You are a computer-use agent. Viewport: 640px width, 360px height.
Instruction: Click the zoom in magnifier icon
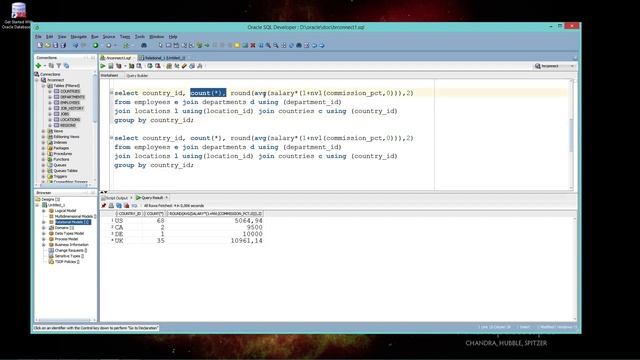268,45
